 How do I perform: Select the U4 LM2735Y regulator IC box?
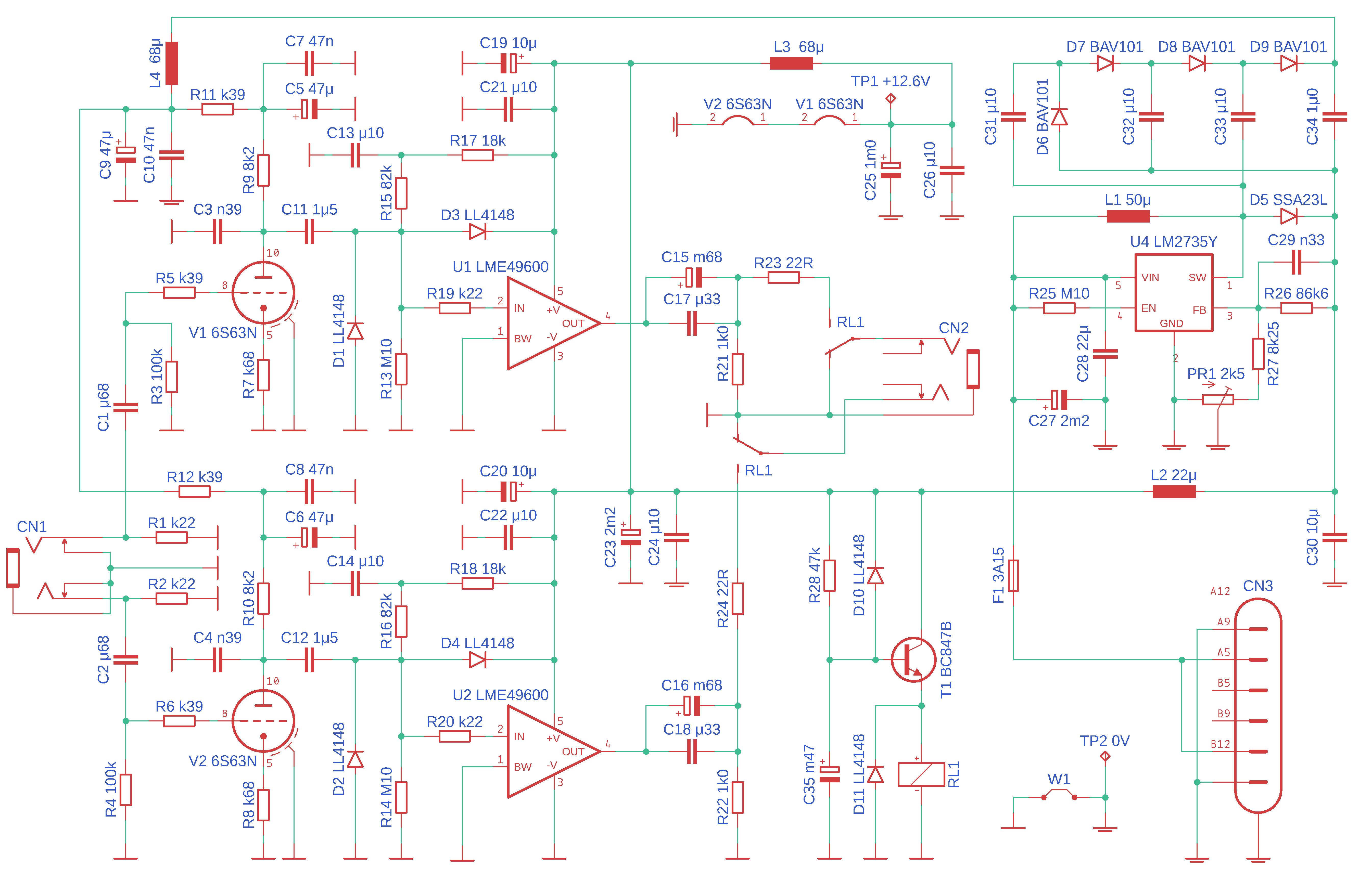[x=1174, y=293]
